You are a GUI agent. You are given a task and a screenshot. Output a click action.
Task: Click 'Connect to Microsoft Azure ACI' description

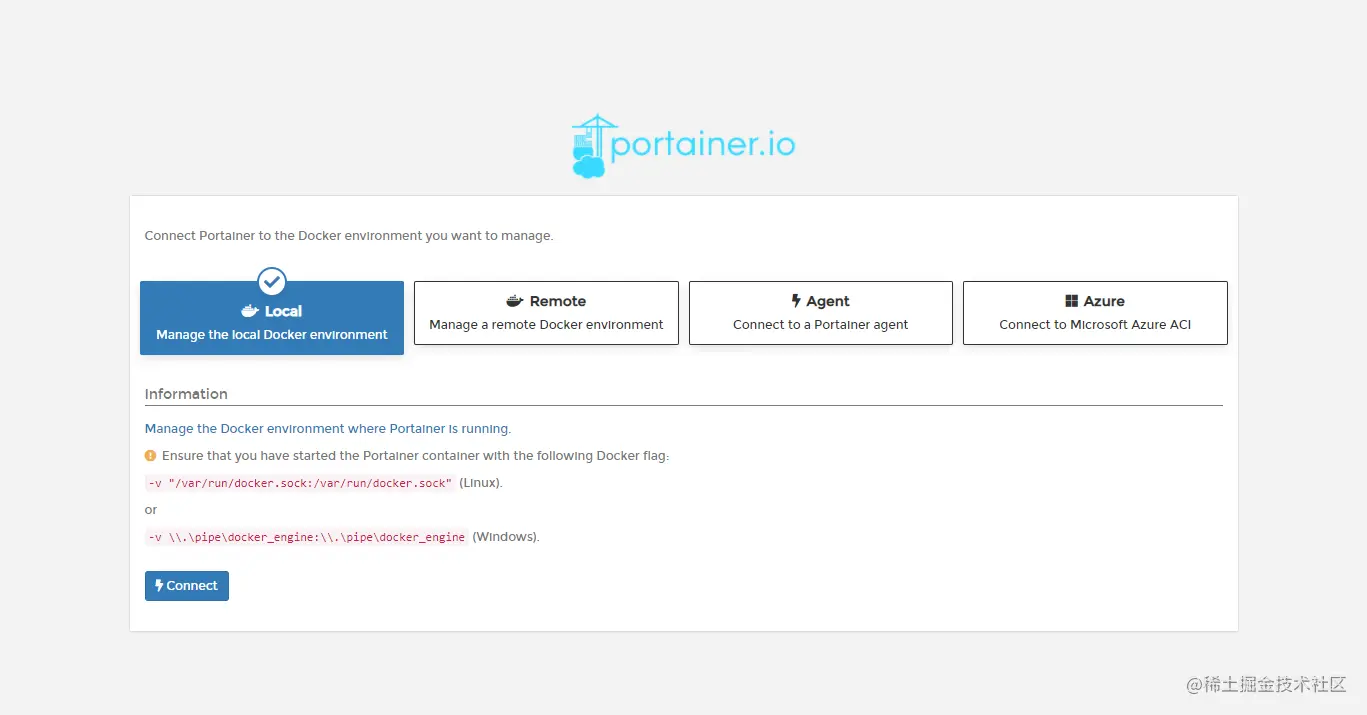(x=1095, y=325)
